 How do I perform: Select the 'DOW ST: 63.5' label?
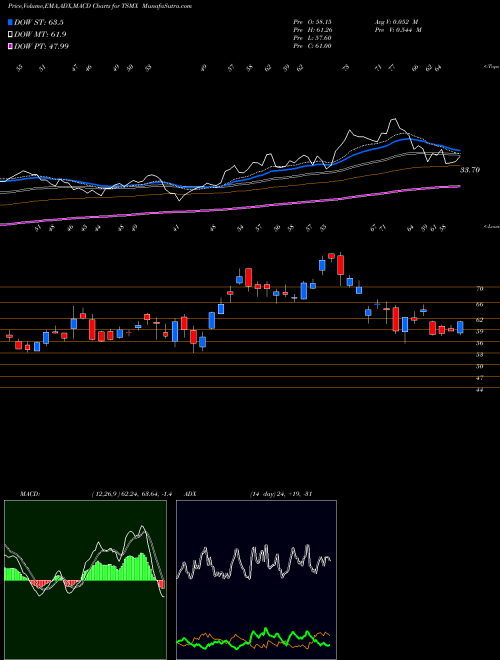(x=39, y=22)
